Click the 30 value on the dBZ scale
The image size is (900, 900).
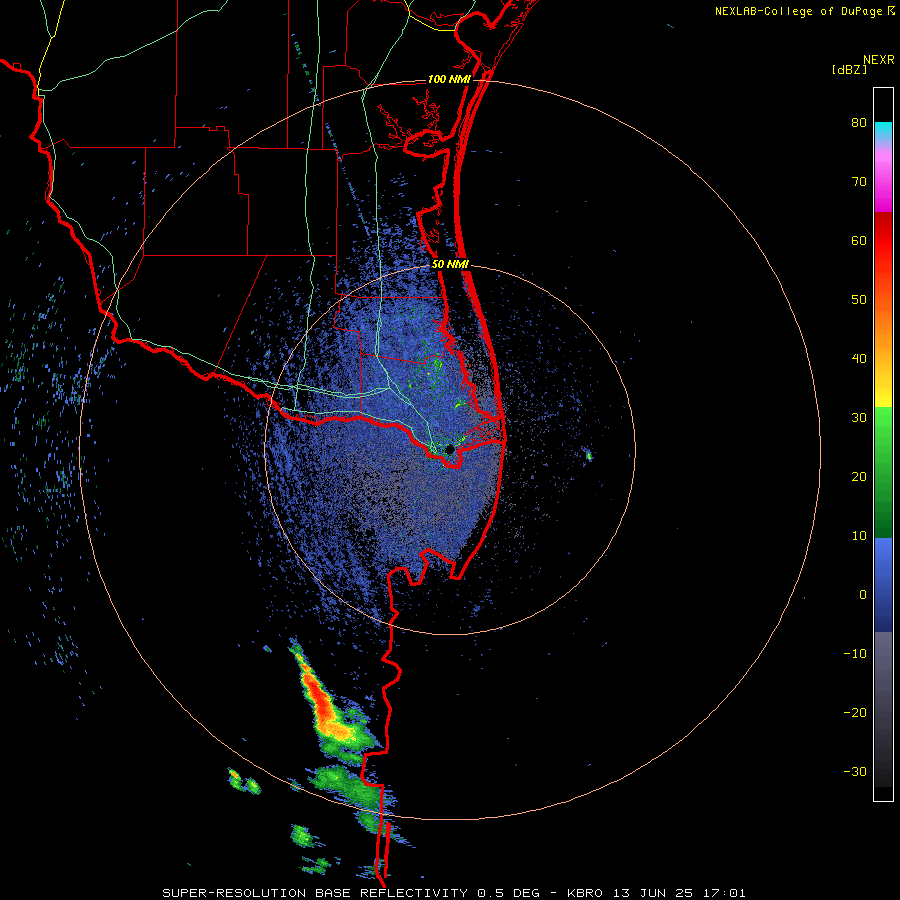point(859,418)
